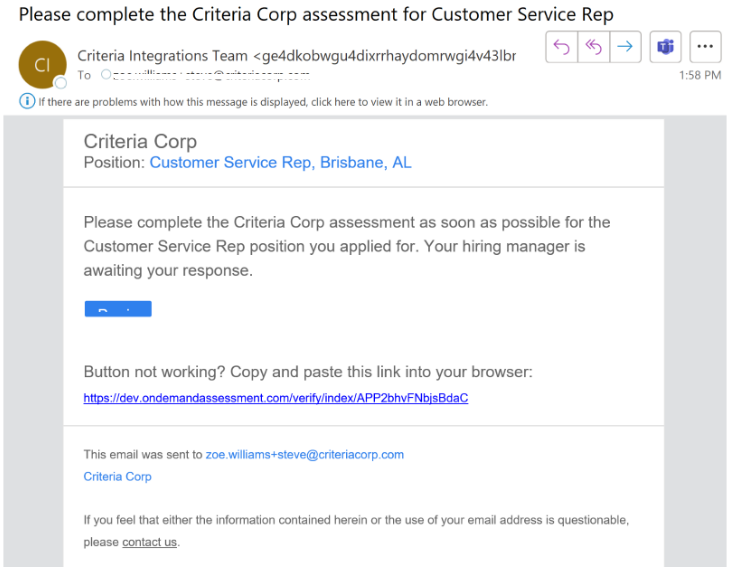This screenshot has height=570, width=732.
Task: Click the zoe.williams+steve@criteriacorp.com email link
Action: [305, 454]
